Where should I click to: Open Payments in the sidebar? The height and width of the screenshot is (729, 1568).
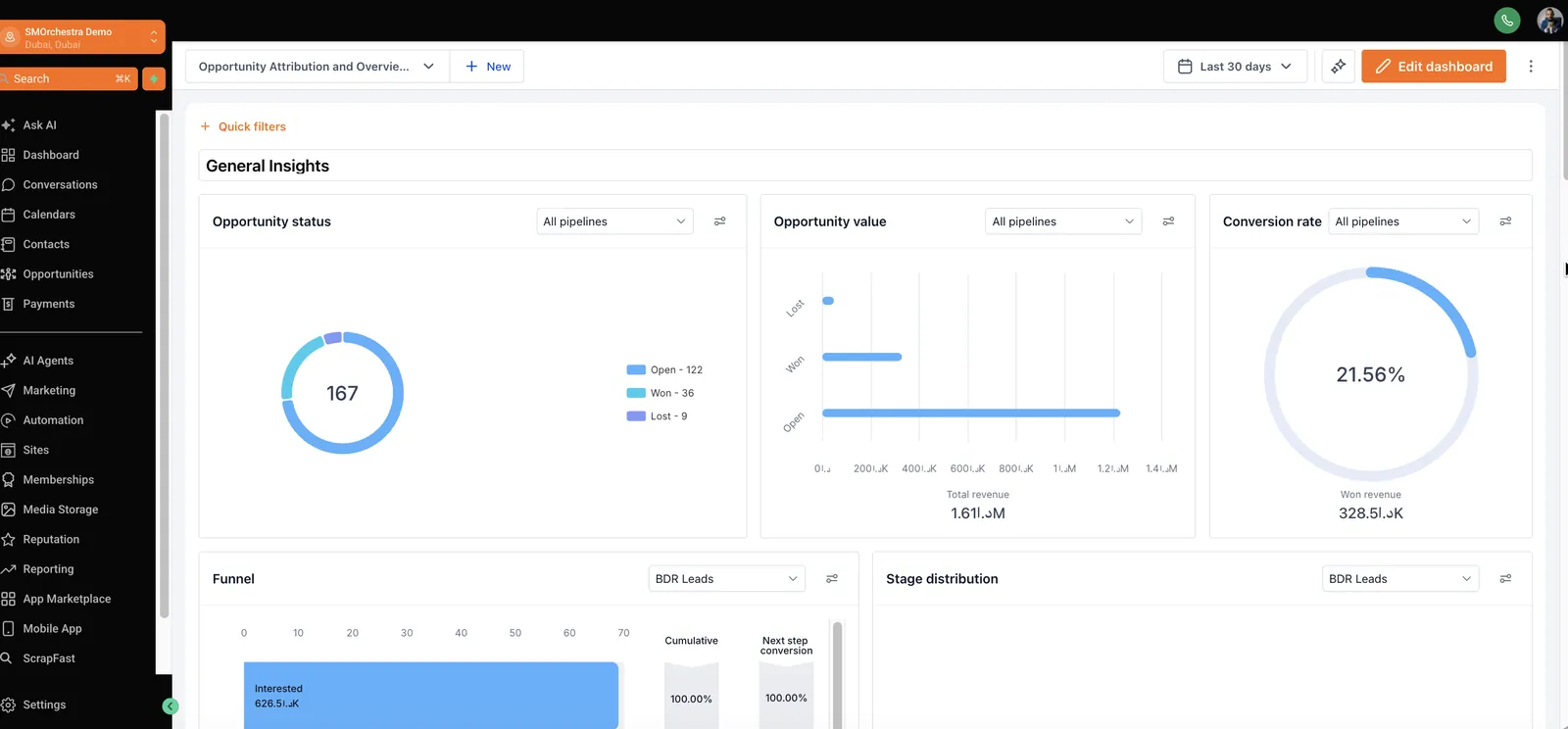49,305
